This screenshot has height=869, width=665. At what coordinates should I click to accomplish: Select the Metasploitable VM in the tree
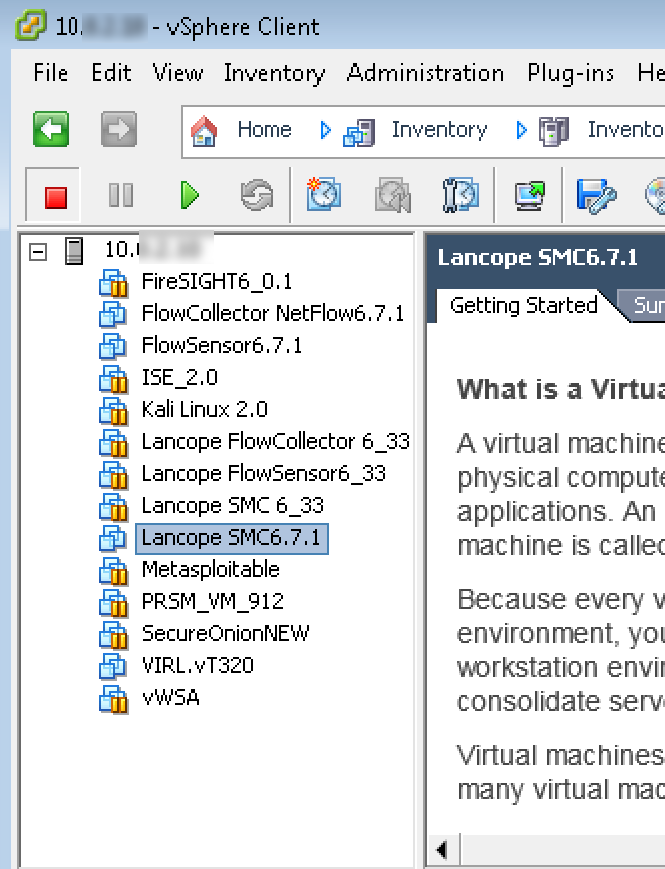(210, 570)
